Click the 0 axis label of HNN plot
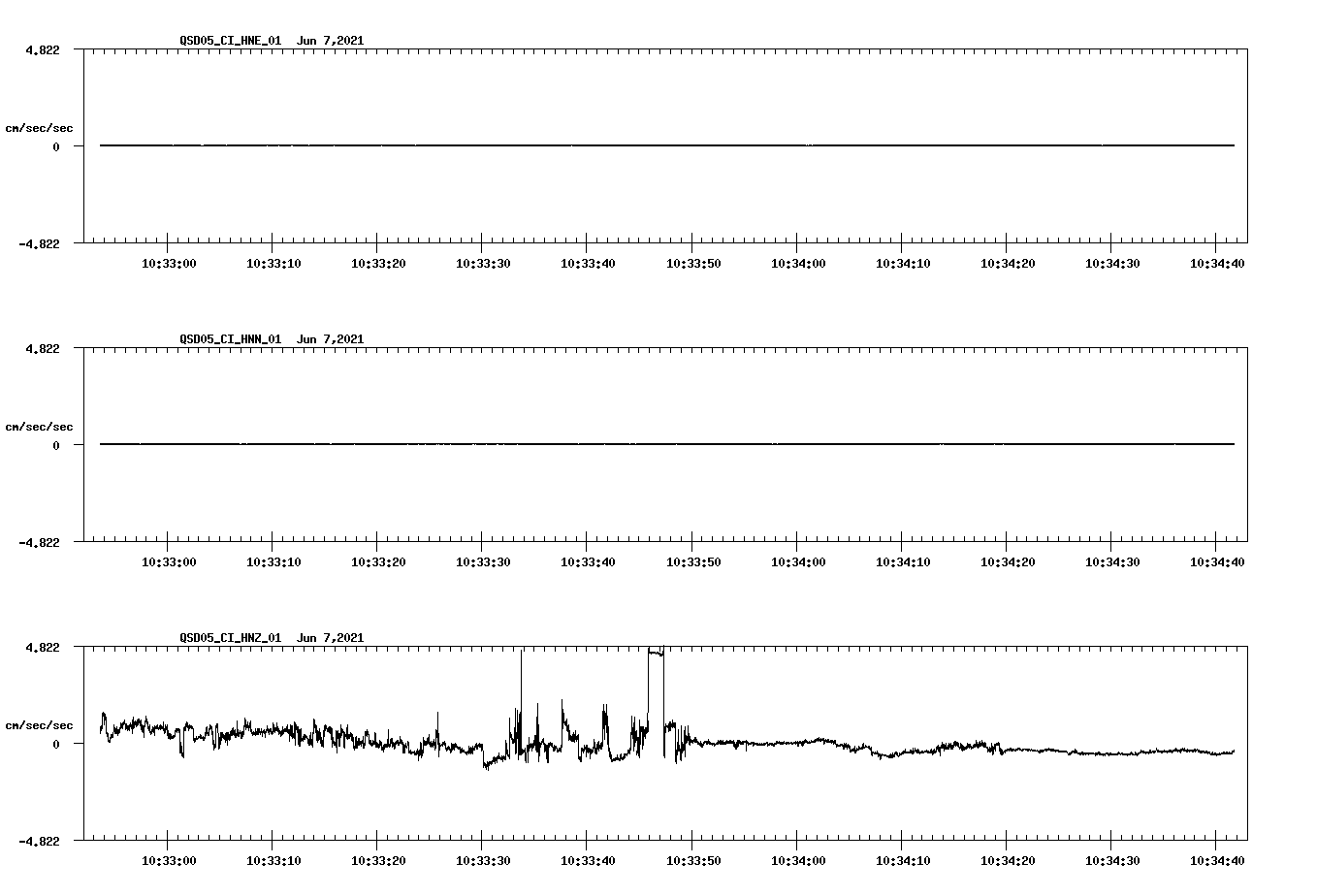The height and width of the screenshot is (896, 1317). click(x=56, y=445)
